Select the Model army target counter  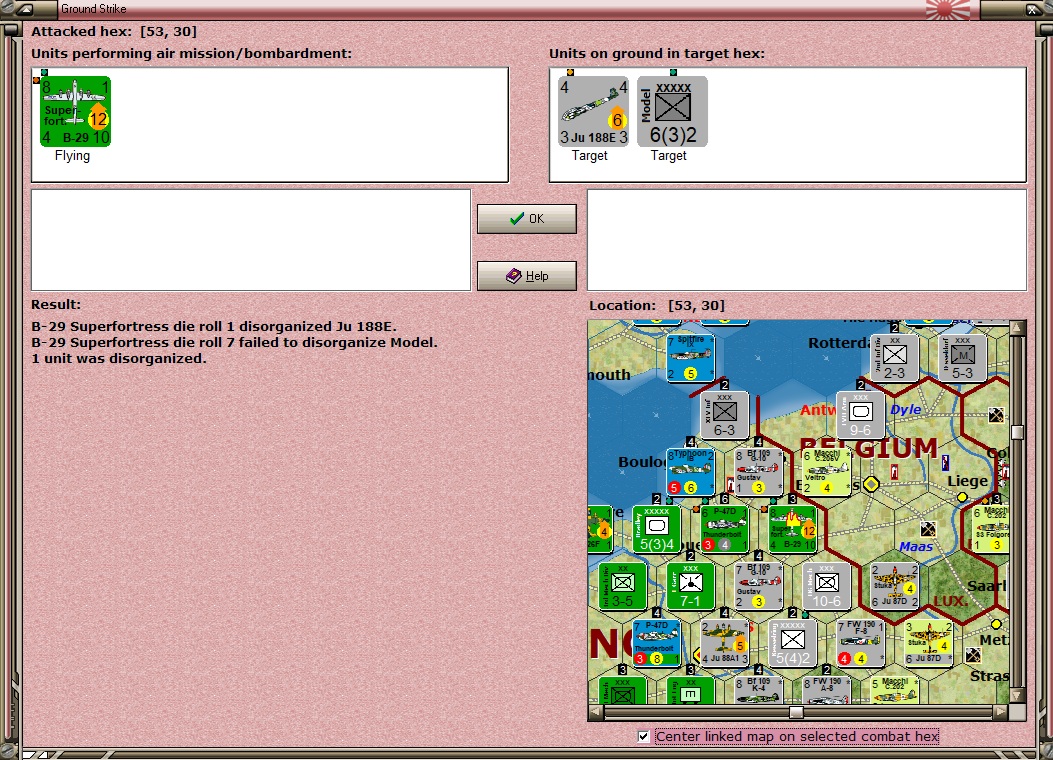coord(672,111)
